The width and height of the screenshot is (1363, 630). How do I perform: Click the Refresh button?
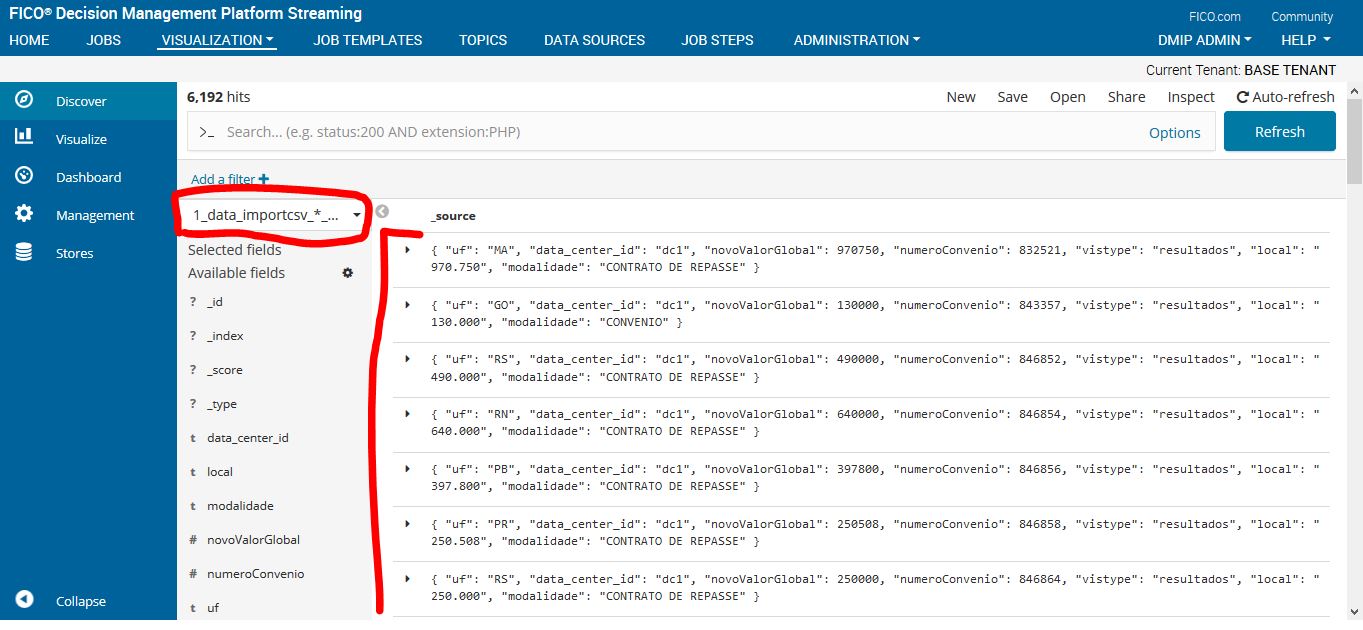(x=1279, y=132)
